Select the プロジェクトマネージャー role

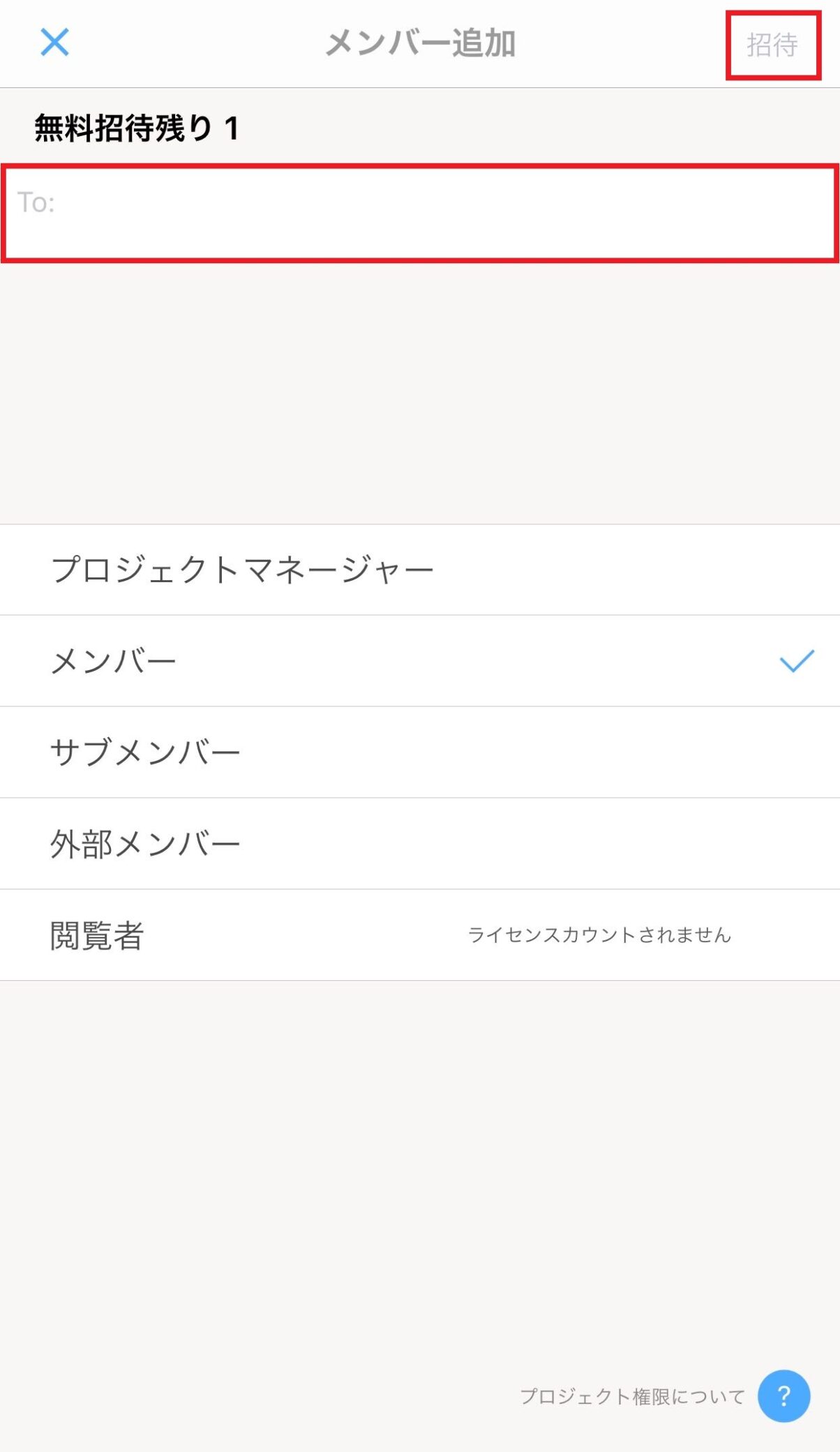pos(420,570)
